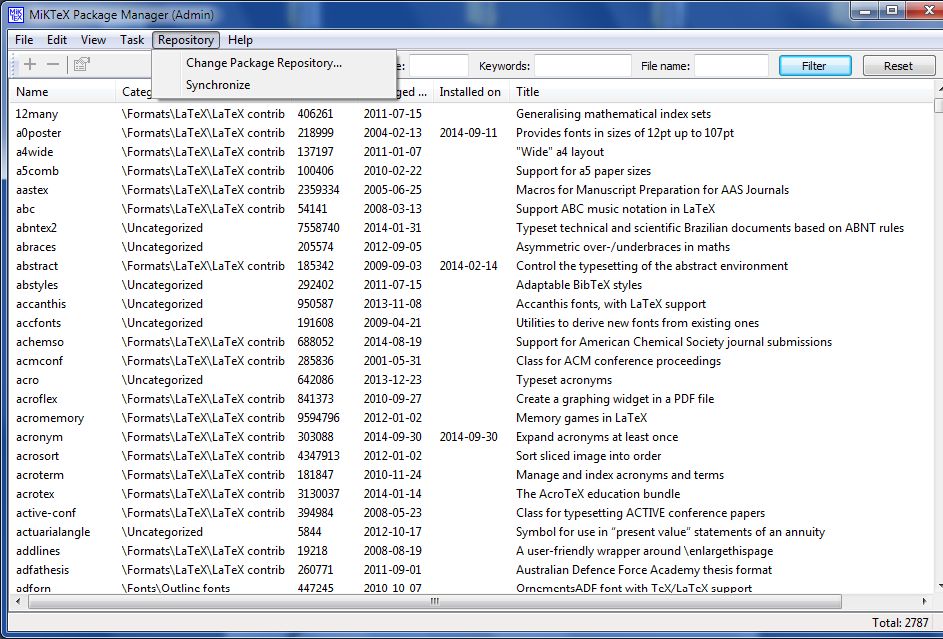Click the Reset button
The width and height of the screenshot is (943, 639).
898,66
